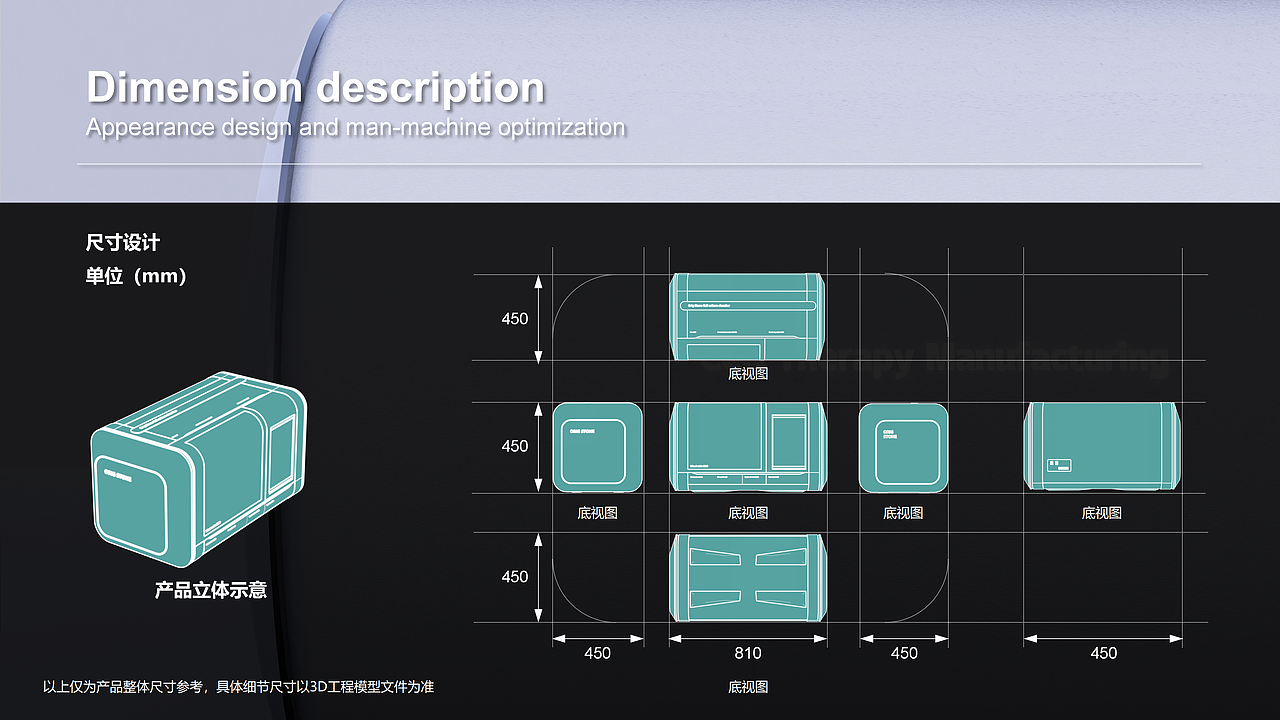The image size is (1280, 720).
Task: Select the "产品立体示意" caption
Action: (x=211, y=590)
